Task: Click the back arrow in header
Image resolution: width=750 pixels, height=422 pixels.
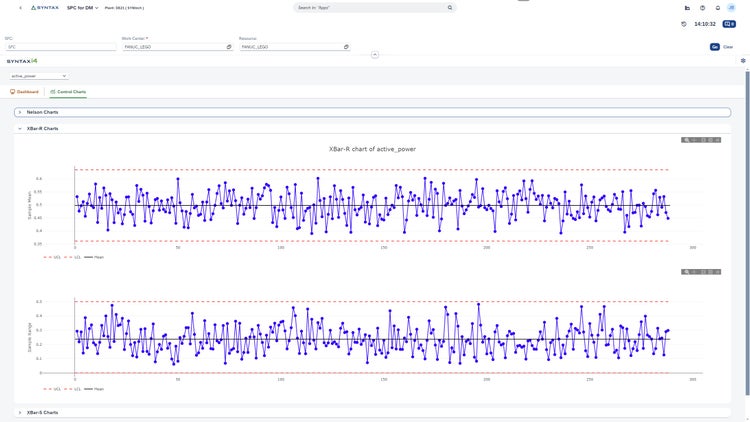Action: click(x=21, y=8)
